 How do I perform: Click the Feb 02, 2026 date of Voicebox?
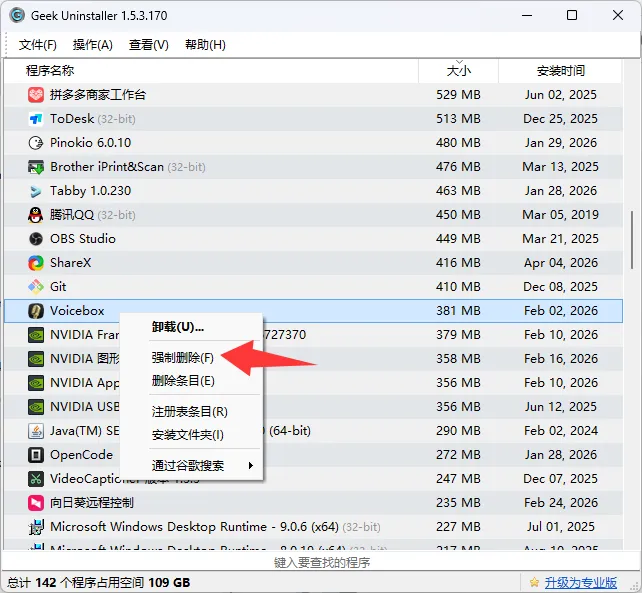pyautogui.click(x=561, y=311)
